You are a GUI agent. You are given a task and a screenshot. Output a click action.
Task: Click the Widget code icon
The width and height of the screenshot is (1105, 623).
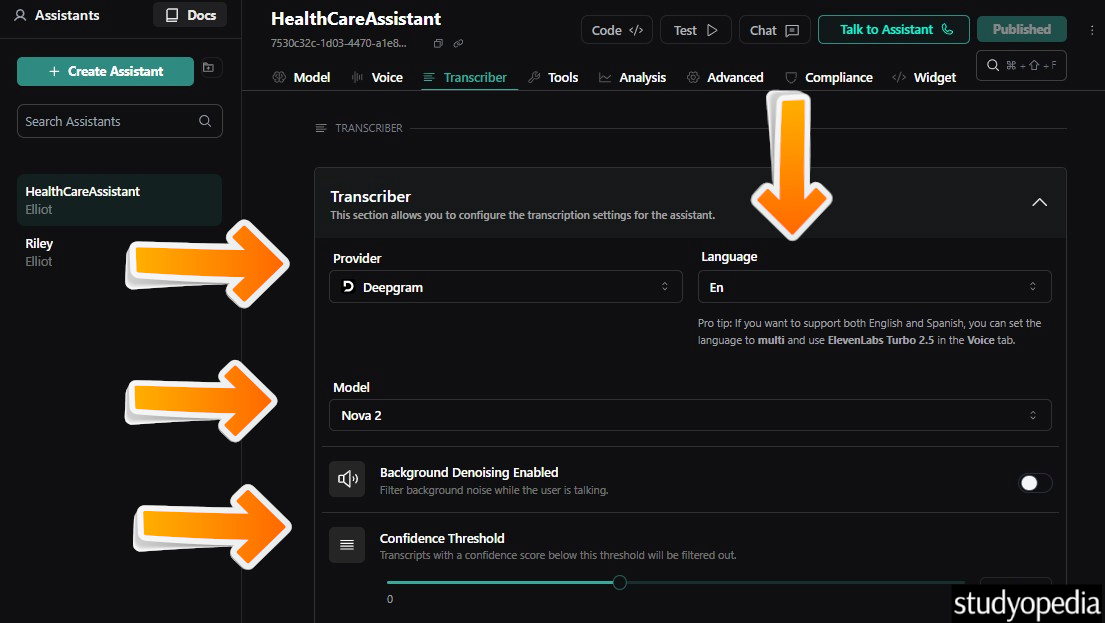click(x=897, y=76)
